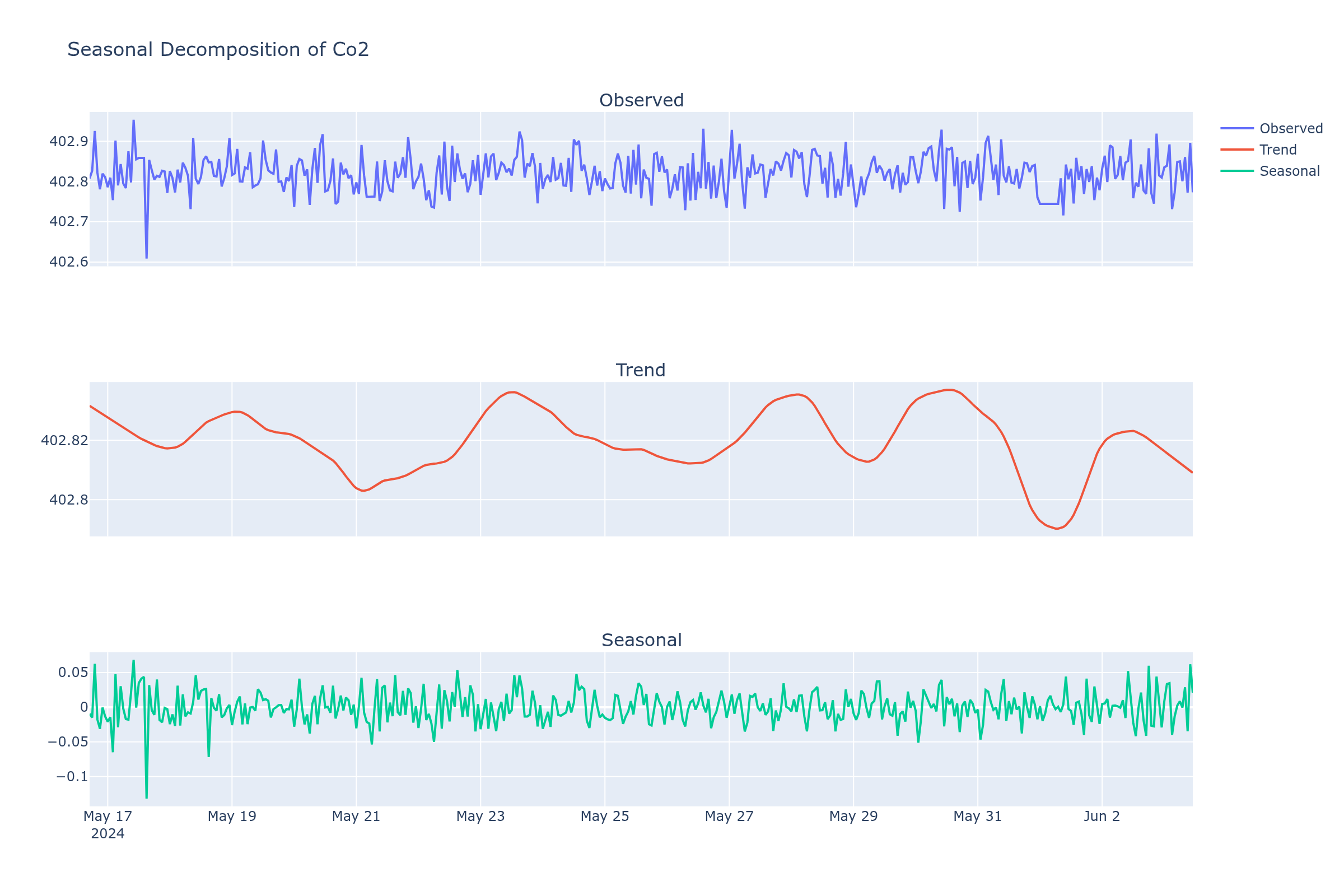
Task: Select the Observed subplot title
Action: (641, 100)
